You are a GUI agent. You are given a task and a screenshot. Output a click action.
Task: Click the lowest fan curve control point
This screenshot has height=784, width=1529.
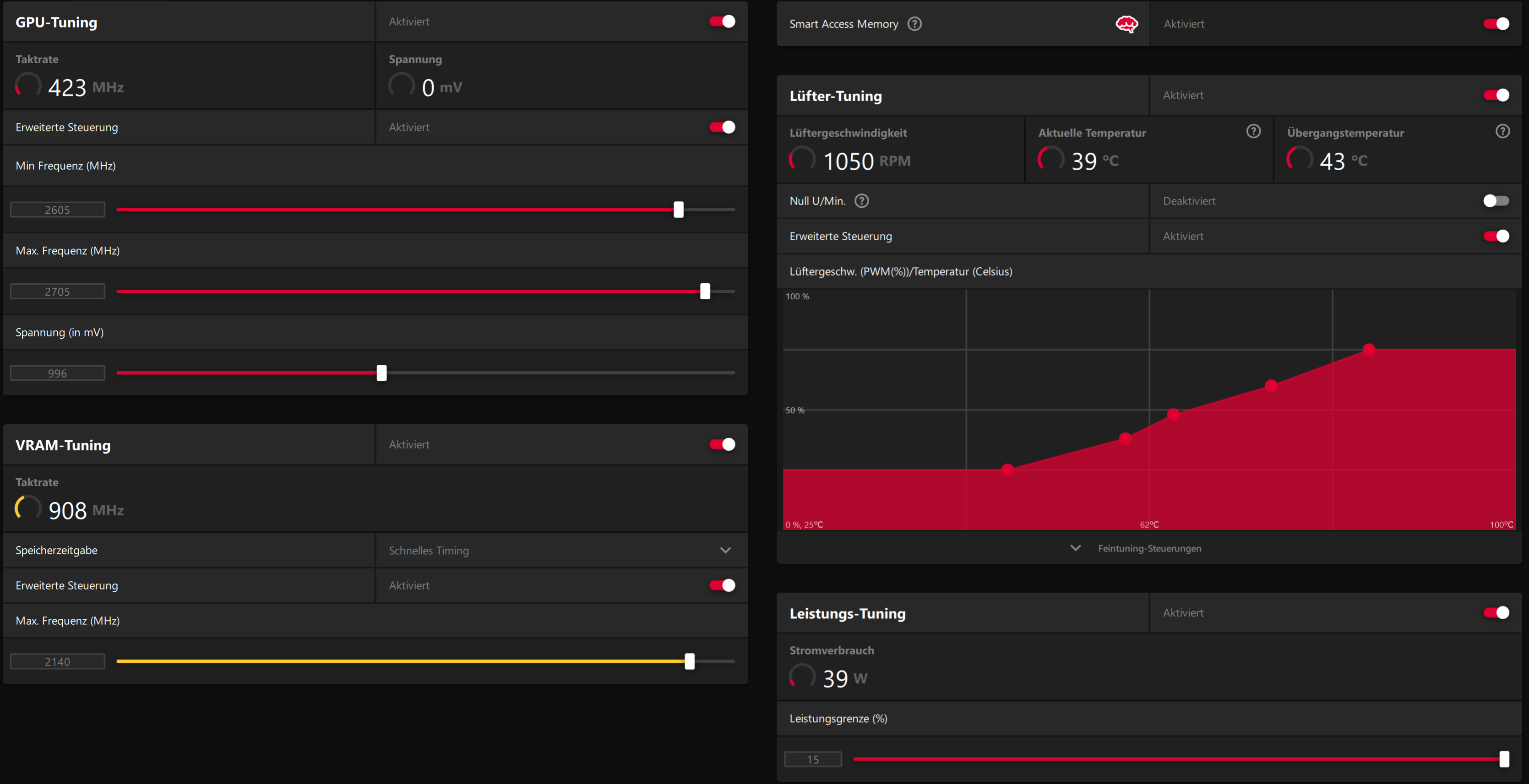click(1007, 470)
